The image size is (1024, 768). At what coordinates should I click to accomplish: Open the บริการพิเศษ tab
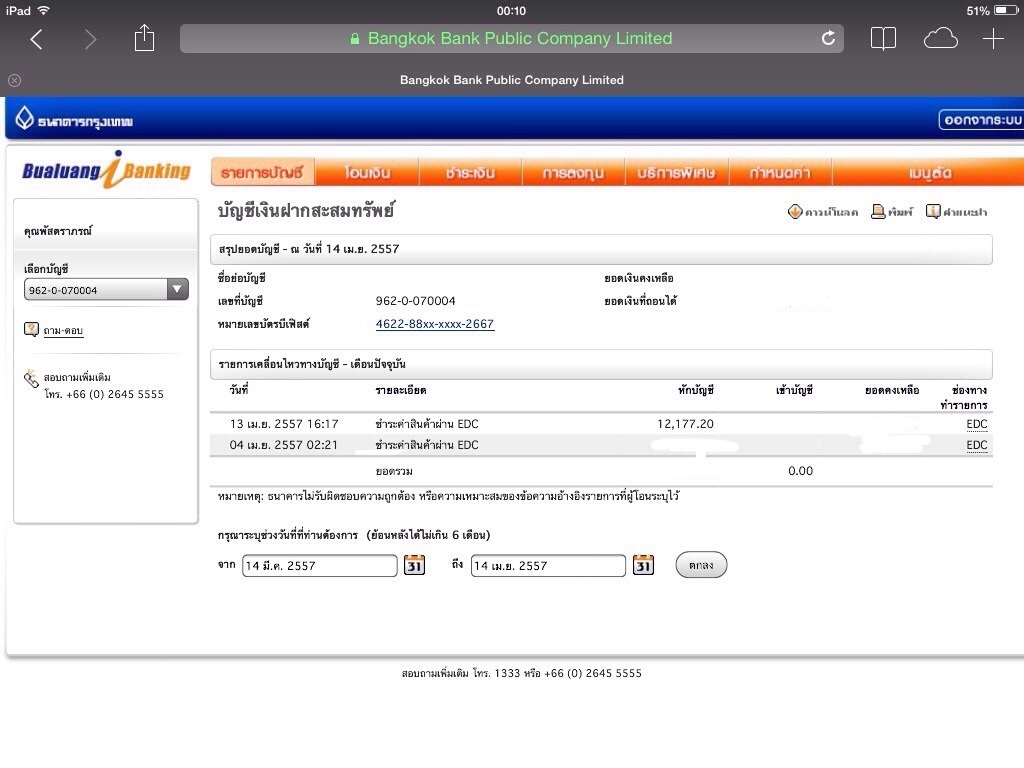click(x=676, y=172)
